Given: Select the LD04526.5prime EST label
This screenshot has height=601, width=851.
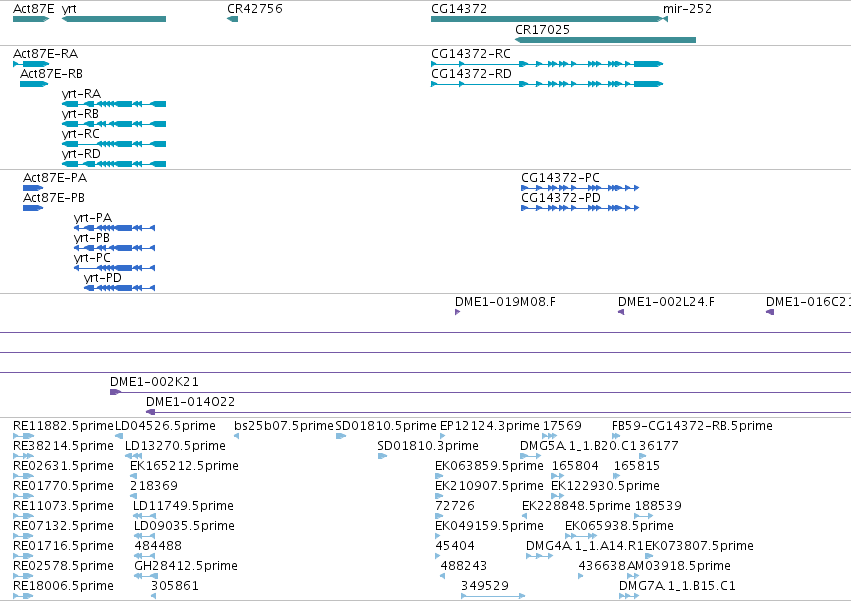Looking at the screenshot, I should 166,426.
